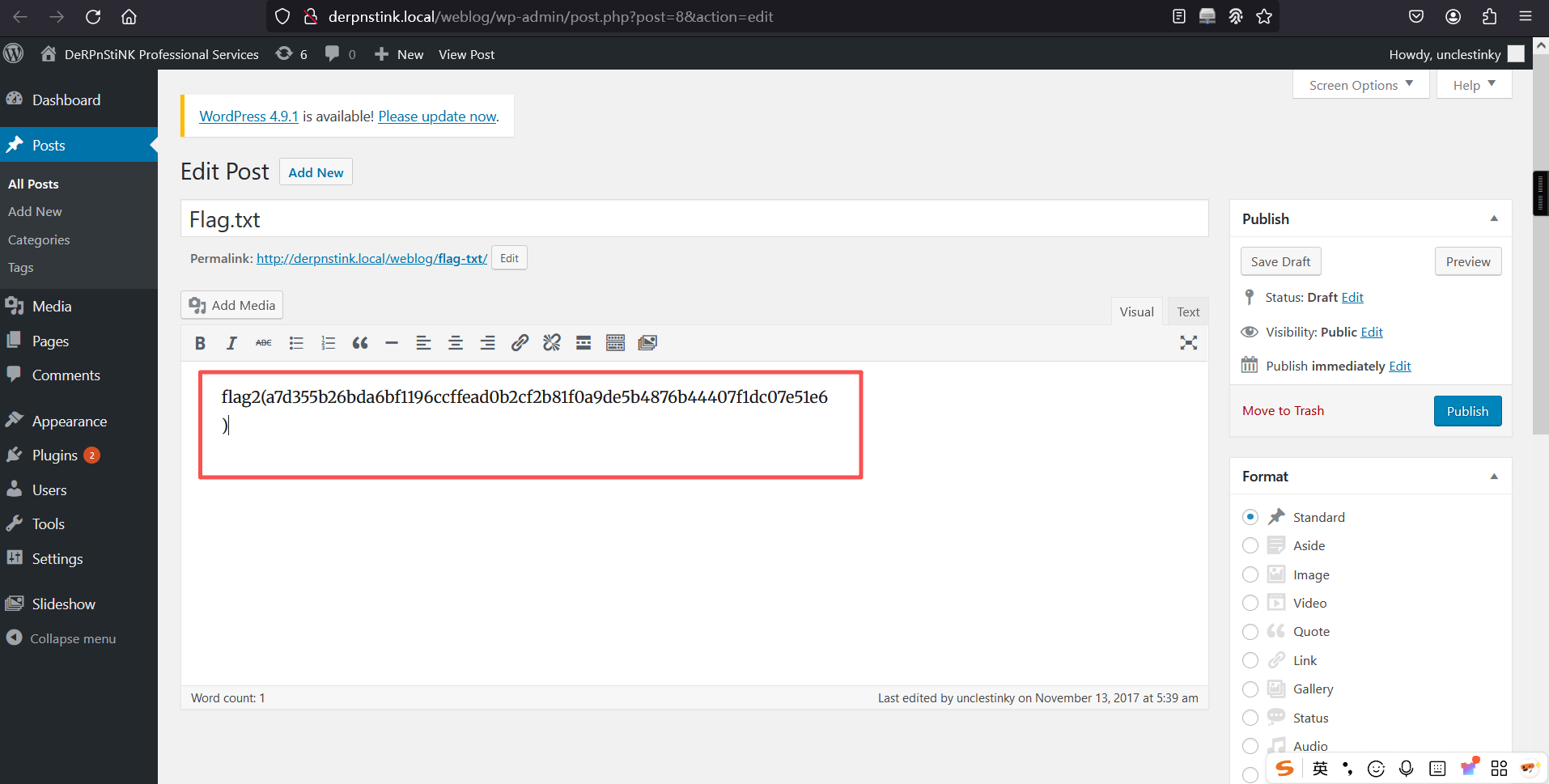Open Howdy, unclestinky account menu

[x=1456, y=54]
